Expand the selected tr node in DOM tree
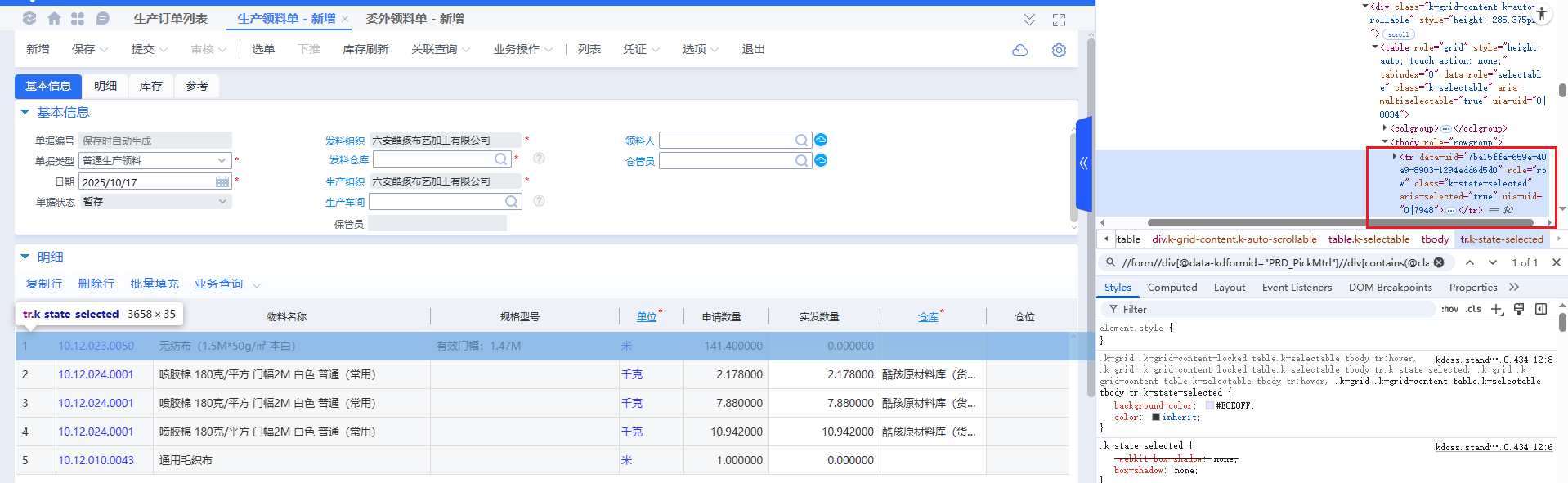 pyautogui.click(x=1395, y=156)
